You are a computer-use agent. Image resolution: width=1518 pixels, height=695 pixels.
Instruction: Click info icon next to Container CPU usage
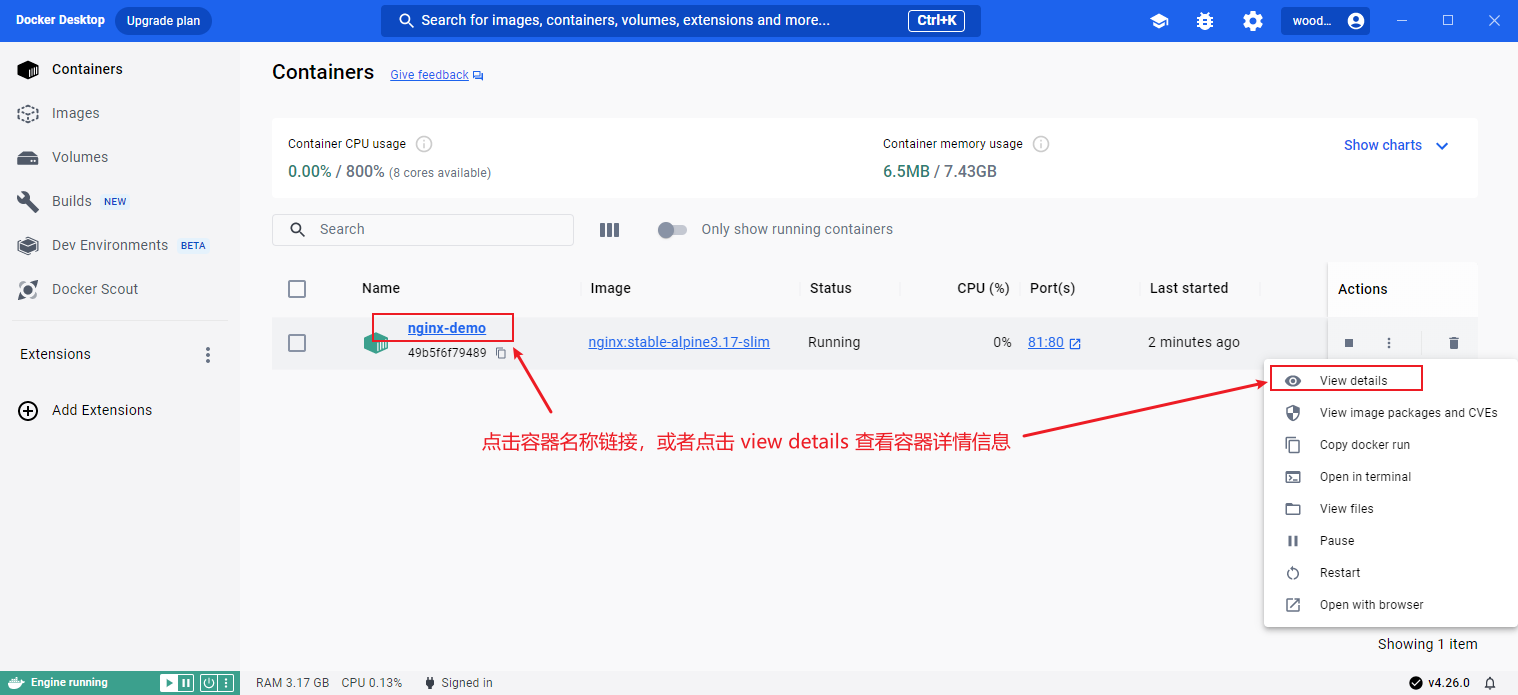424,144
